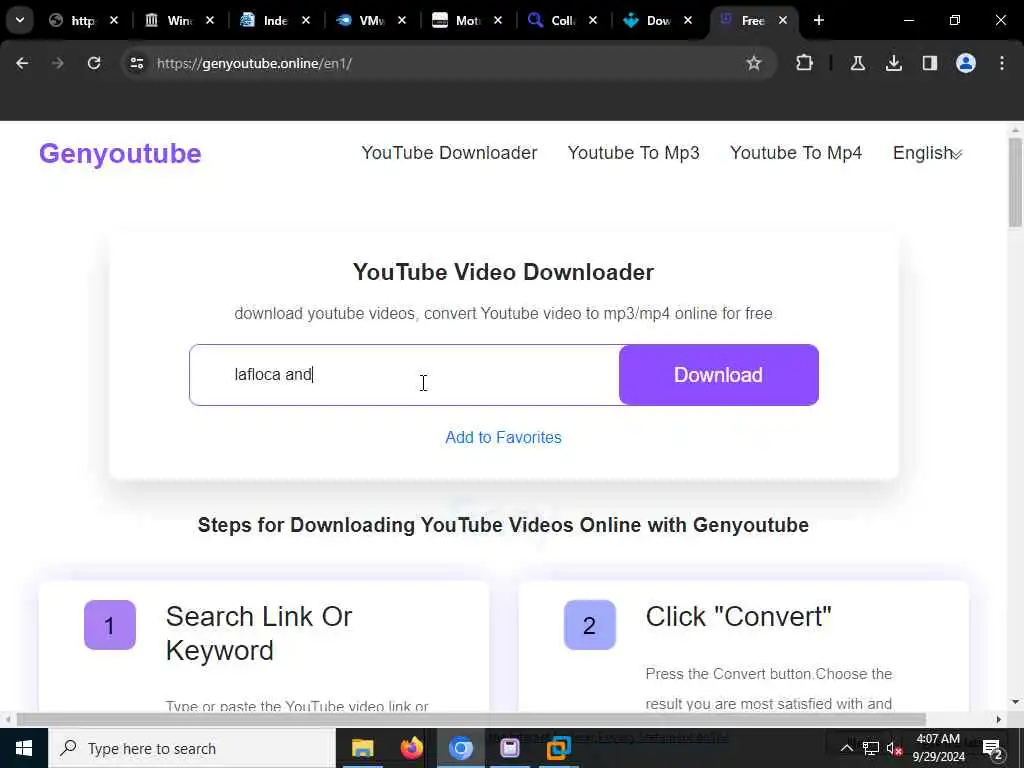Image resolution: width=1024 pixels, height=768 pixels.
Task: Open the Chrome profile avatar
Action: 965,63
